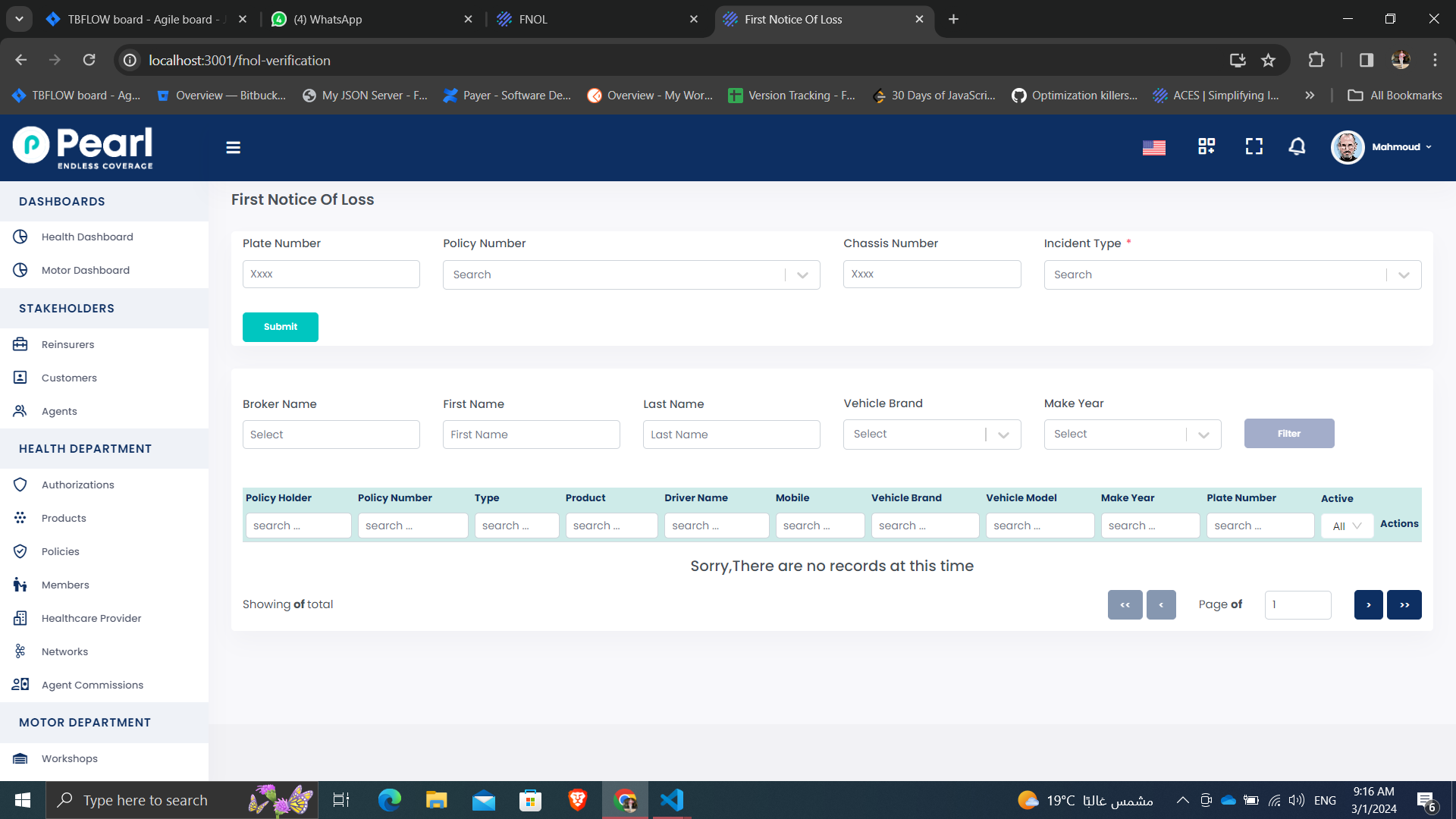Click the Plate Number input field
Viewport: 1456px width, 819px height.
[331, 274]
